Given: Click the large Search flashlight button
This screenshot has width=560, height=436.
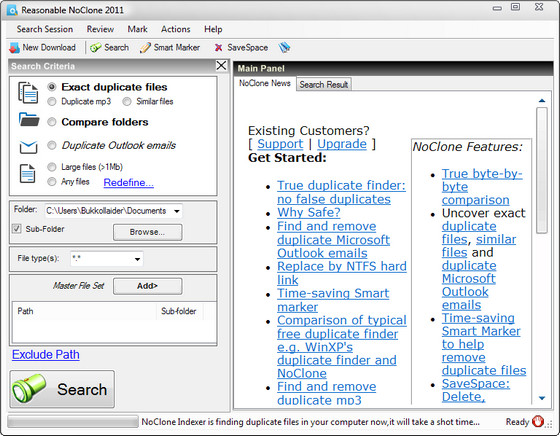Looking at the screenshot, I should tap(62, 389).
